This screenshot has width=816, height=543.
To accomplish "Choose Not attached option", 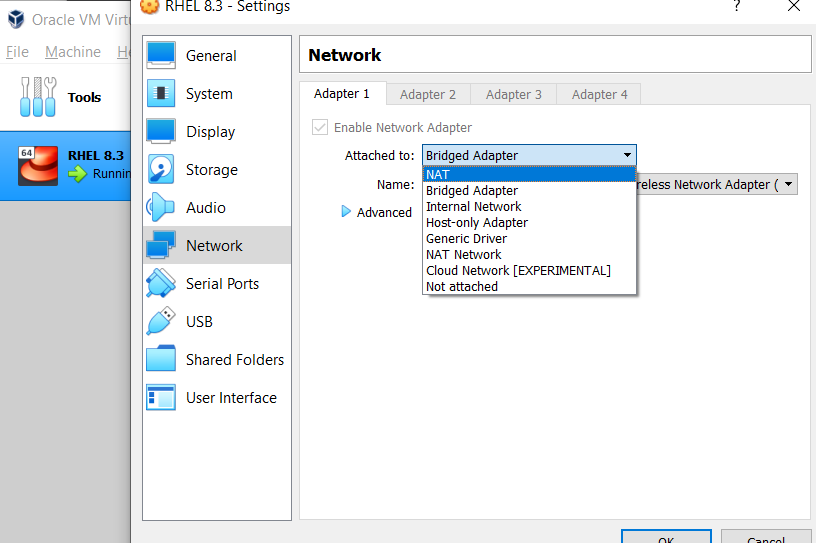I will pyautogui.click(x=529, y=286).
